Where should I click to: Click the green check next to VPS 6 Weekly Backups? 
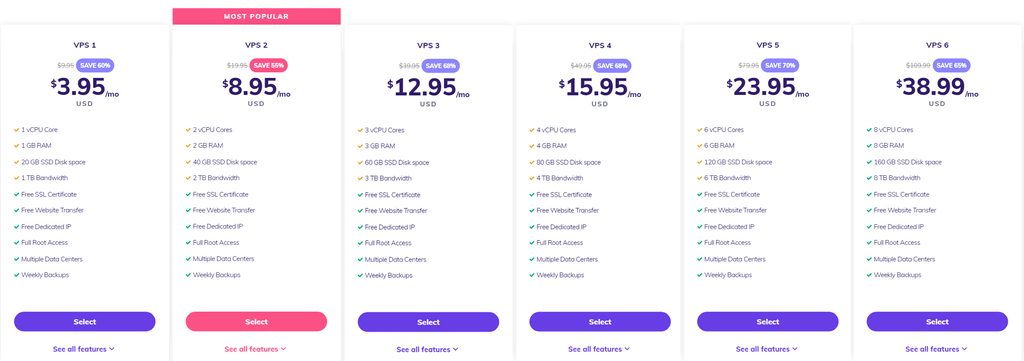click(869, 275)
